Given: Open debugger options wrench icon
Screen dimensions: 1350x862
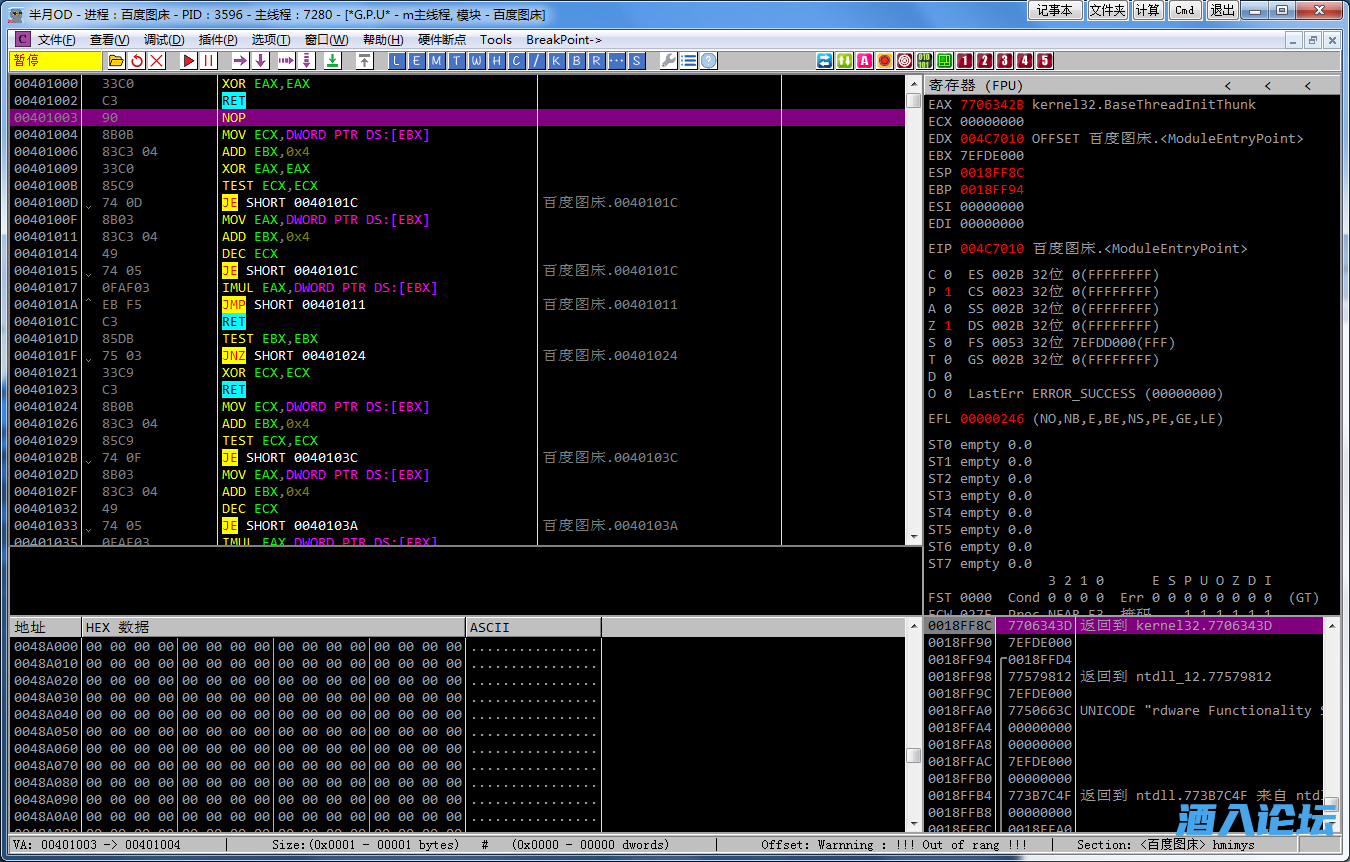Looking at the screenshot, I should [668, 61].
